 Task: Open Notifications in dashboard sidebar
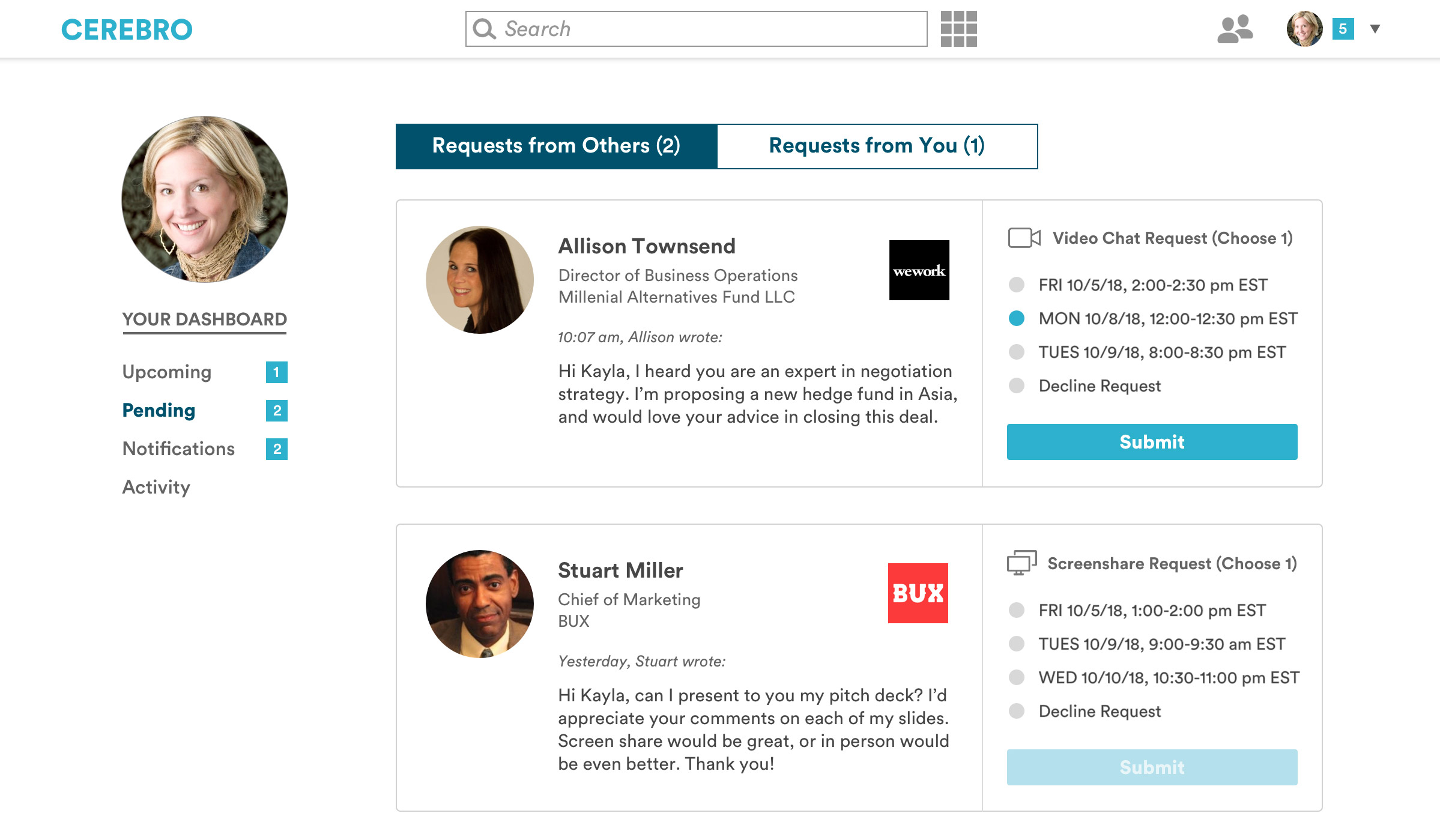(x=178, y=449)
